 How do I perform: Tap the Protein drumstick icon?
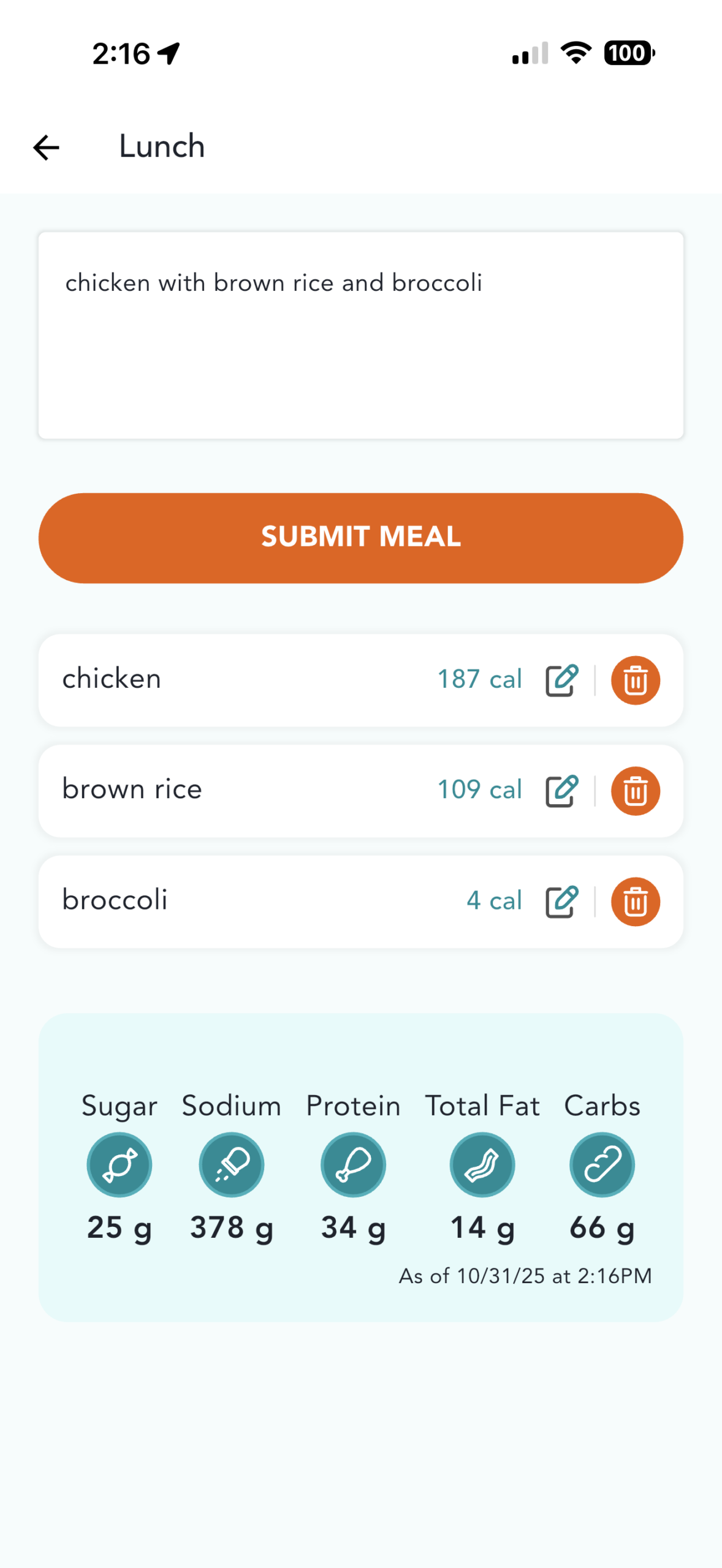pos(353,1164)
